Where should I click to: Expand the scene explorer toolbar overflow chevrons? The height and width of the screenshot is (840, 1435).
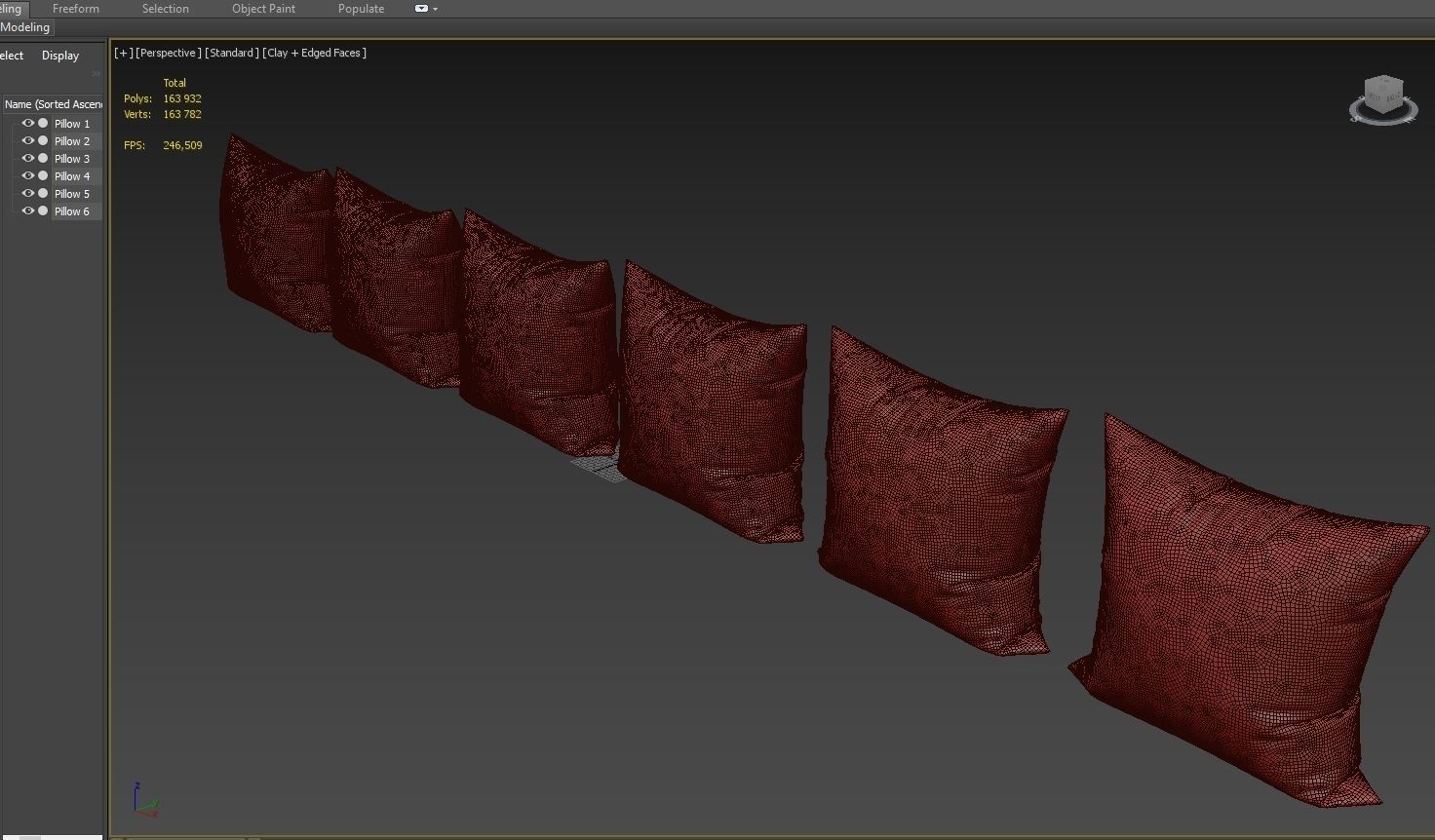click(x=97, y=74)
